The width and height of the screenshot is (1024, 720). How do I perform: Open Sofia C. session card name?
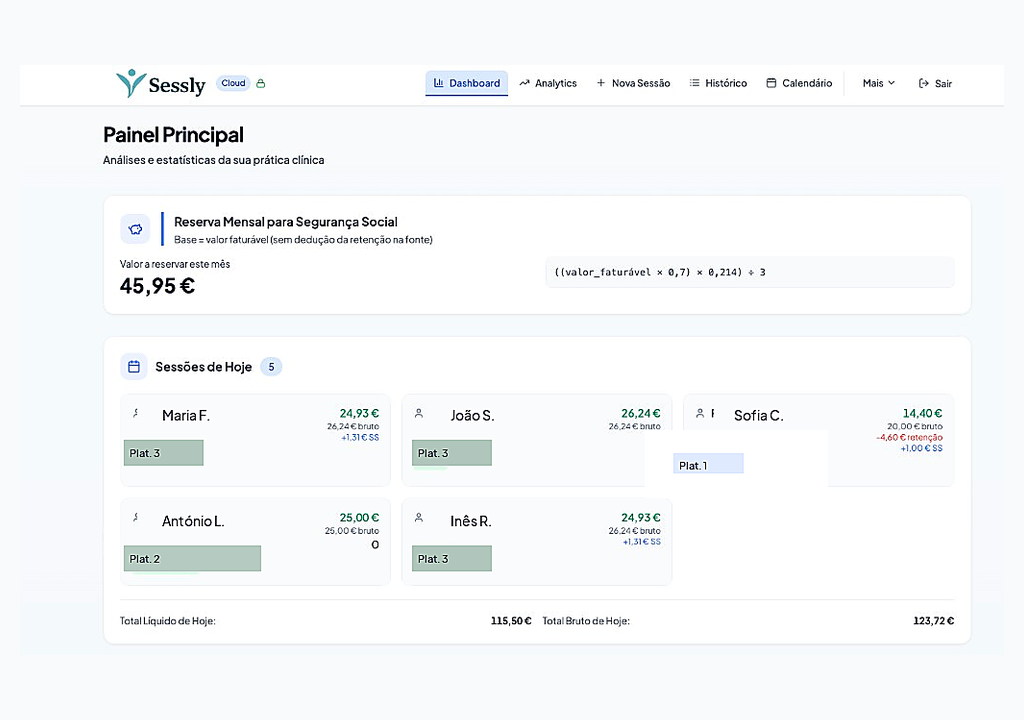pos(759,416)
